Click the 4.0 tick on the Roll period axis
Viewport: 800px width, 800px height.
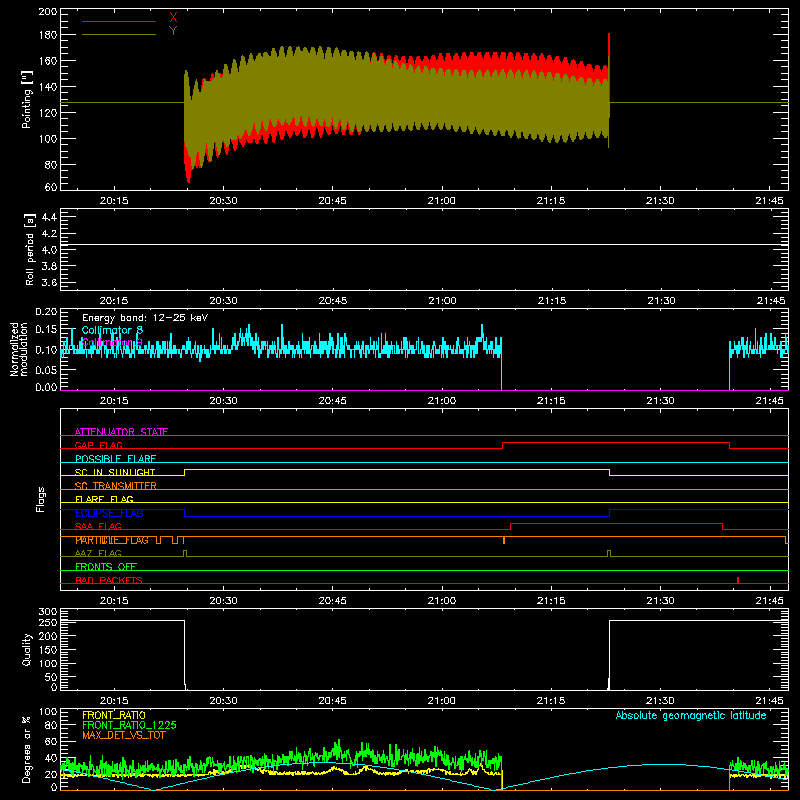pyautogui.click(x=49, y=250)
